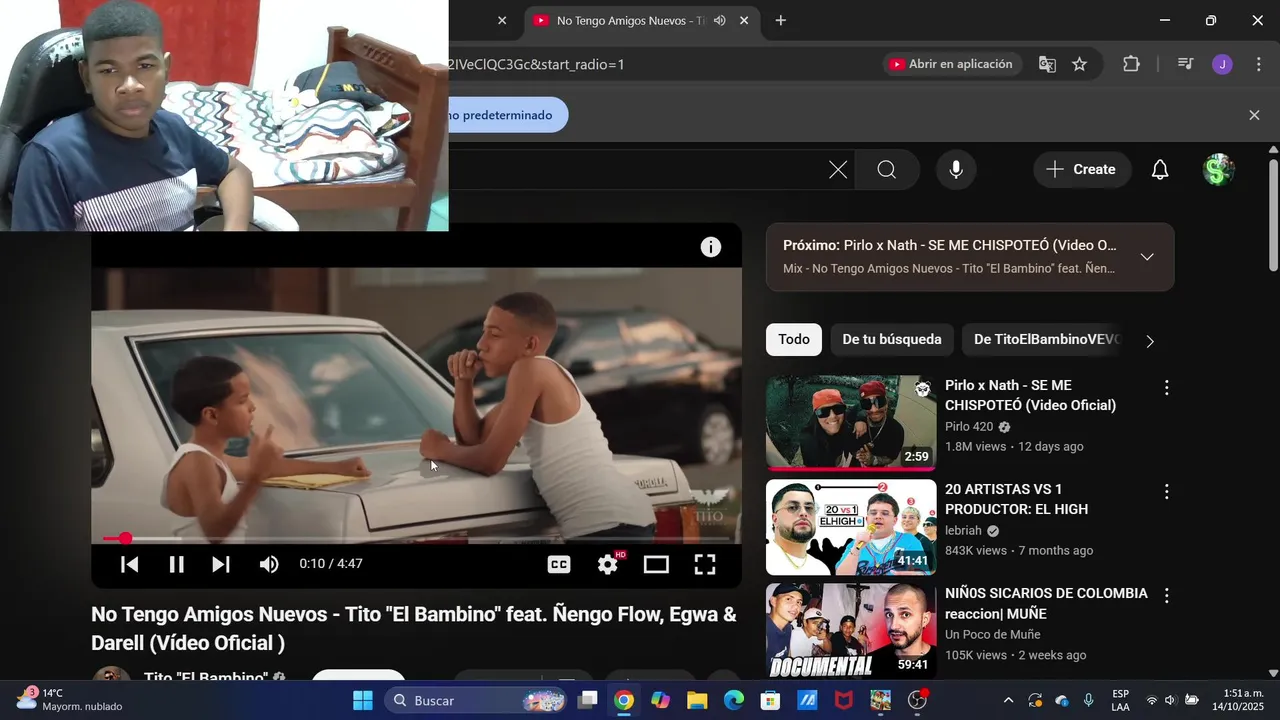The height and width of the screenshot is (720, 1280).
Task: Open McAfee from the taskbar
Action: 844,700
